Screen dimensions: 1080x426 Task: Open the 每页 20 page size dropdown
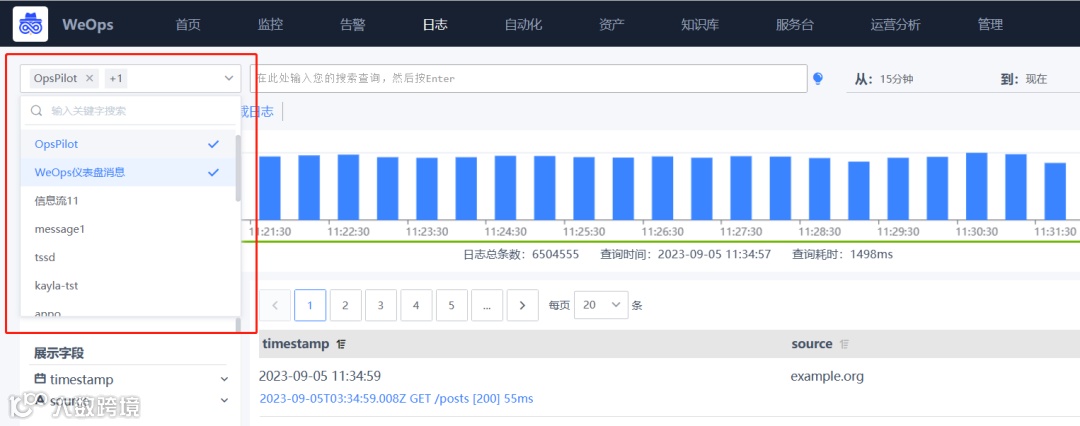click(x=601, y=305)
